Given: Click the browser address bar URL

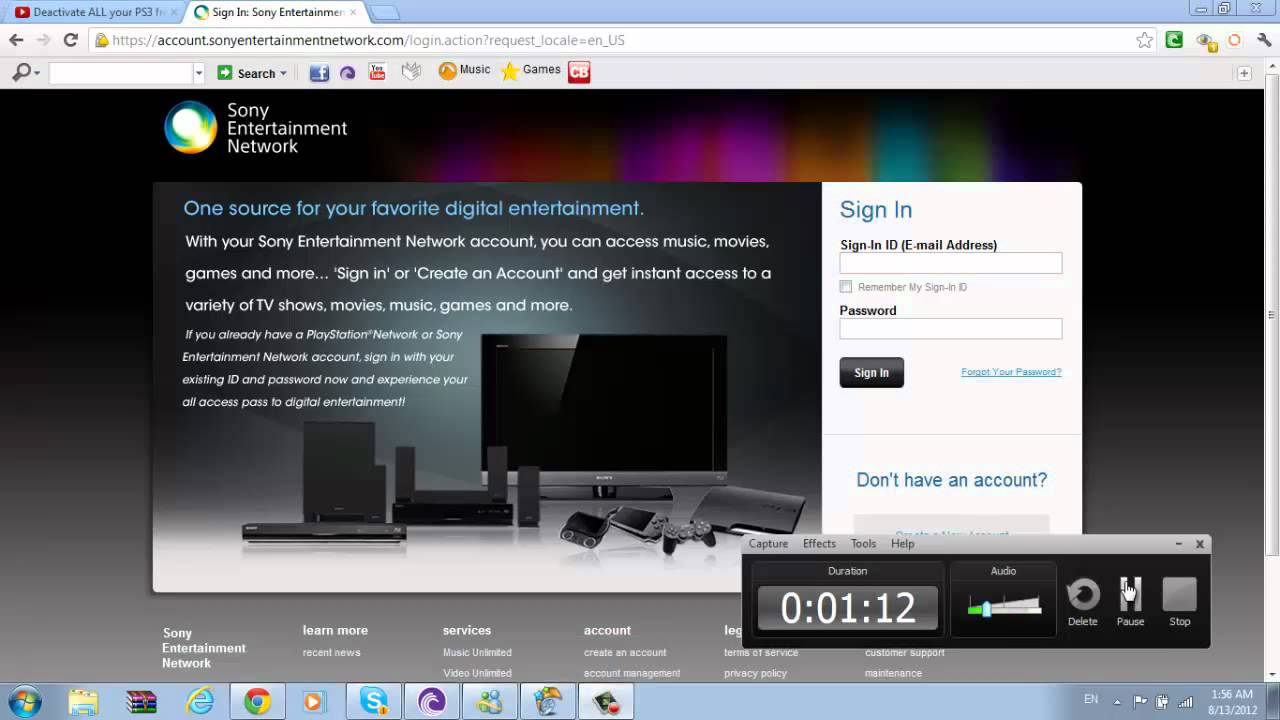Looking at the screenshot, I should (x=368, y=40).
